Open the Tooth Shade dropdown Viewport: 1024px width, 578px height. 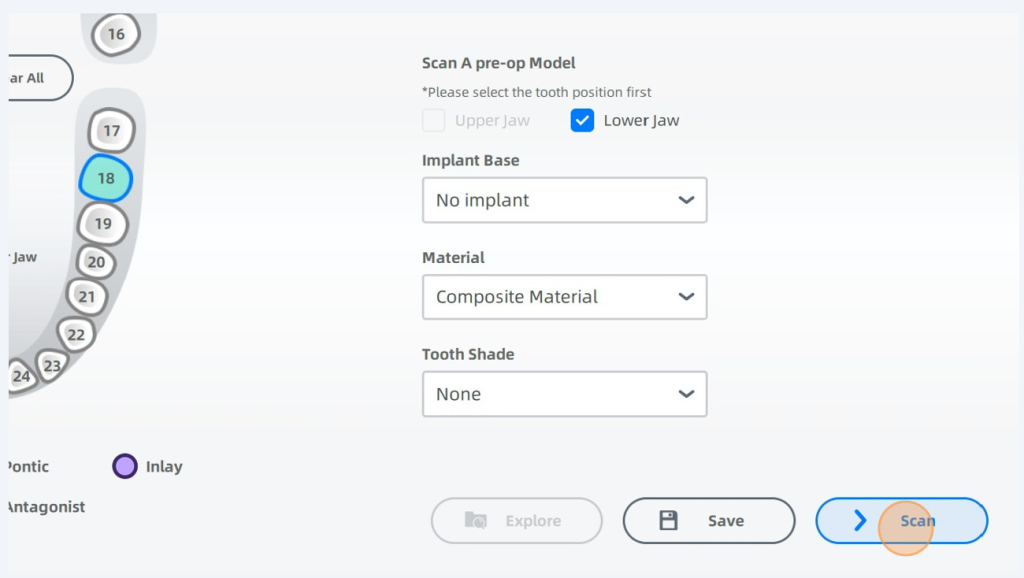pyautogui.click(x=564, y=394)
